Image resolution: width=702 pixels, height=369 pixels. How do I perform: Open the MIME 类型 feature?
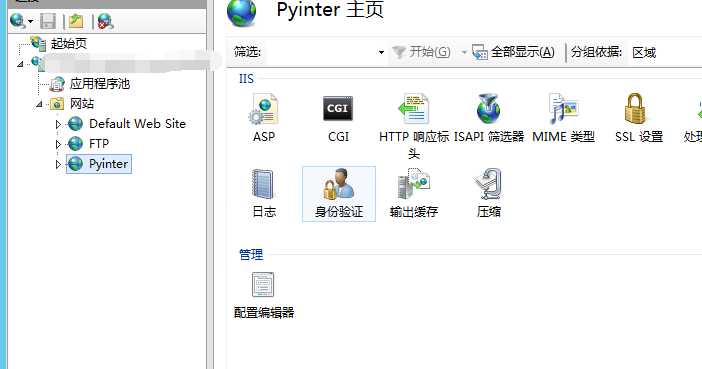[x=563, y=109]
